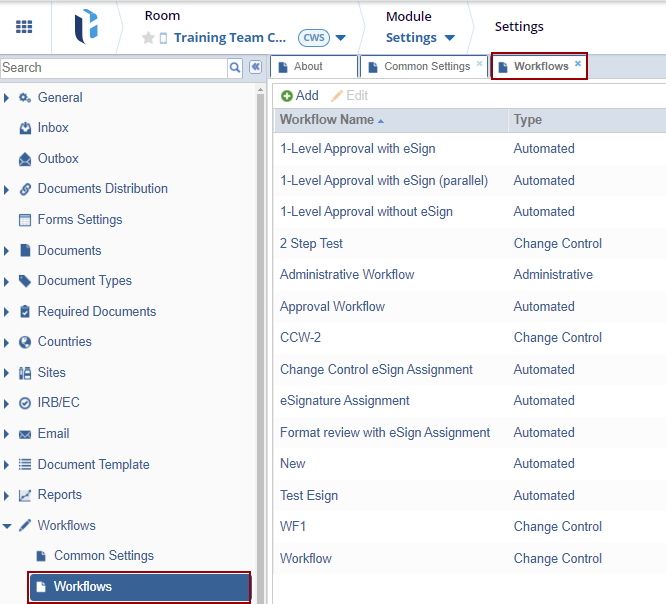
Task: Expand the General tree node
Action: pyautogui.click(x=8, y=98)
